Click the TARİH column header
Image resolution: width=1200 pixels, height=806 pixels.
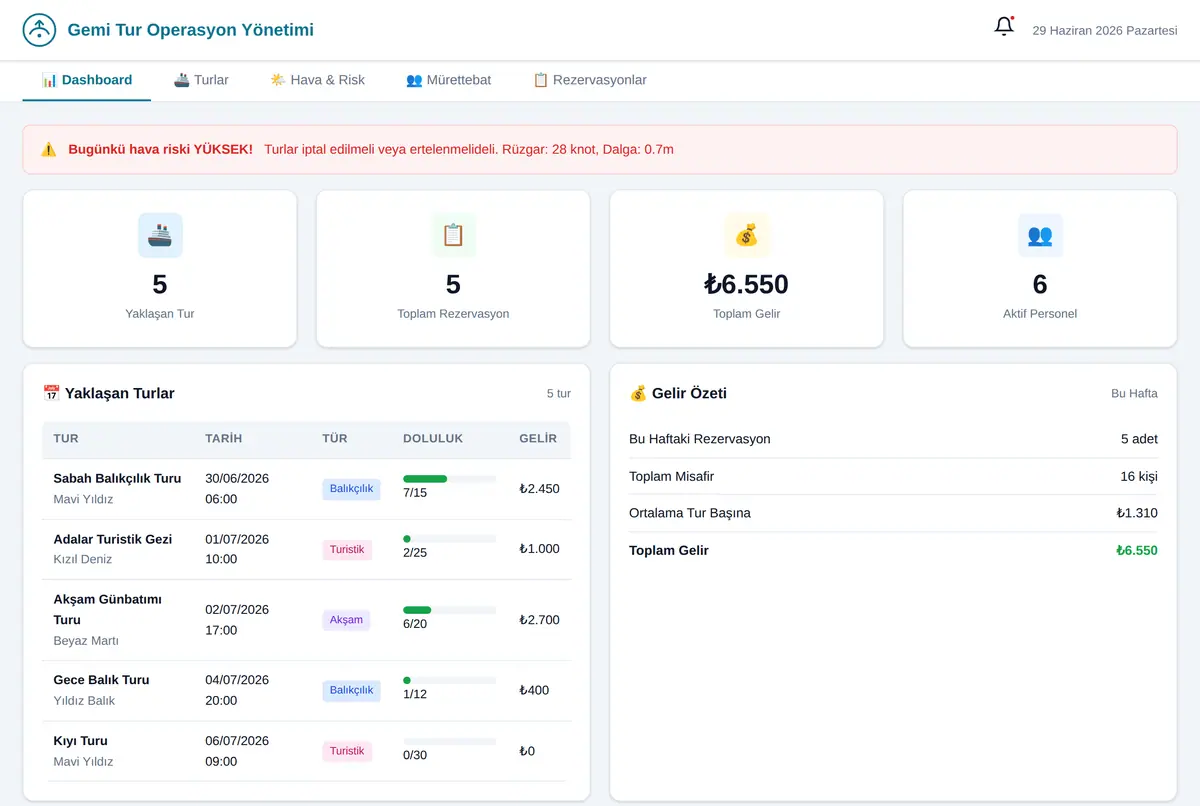click(x=223, y=439)
